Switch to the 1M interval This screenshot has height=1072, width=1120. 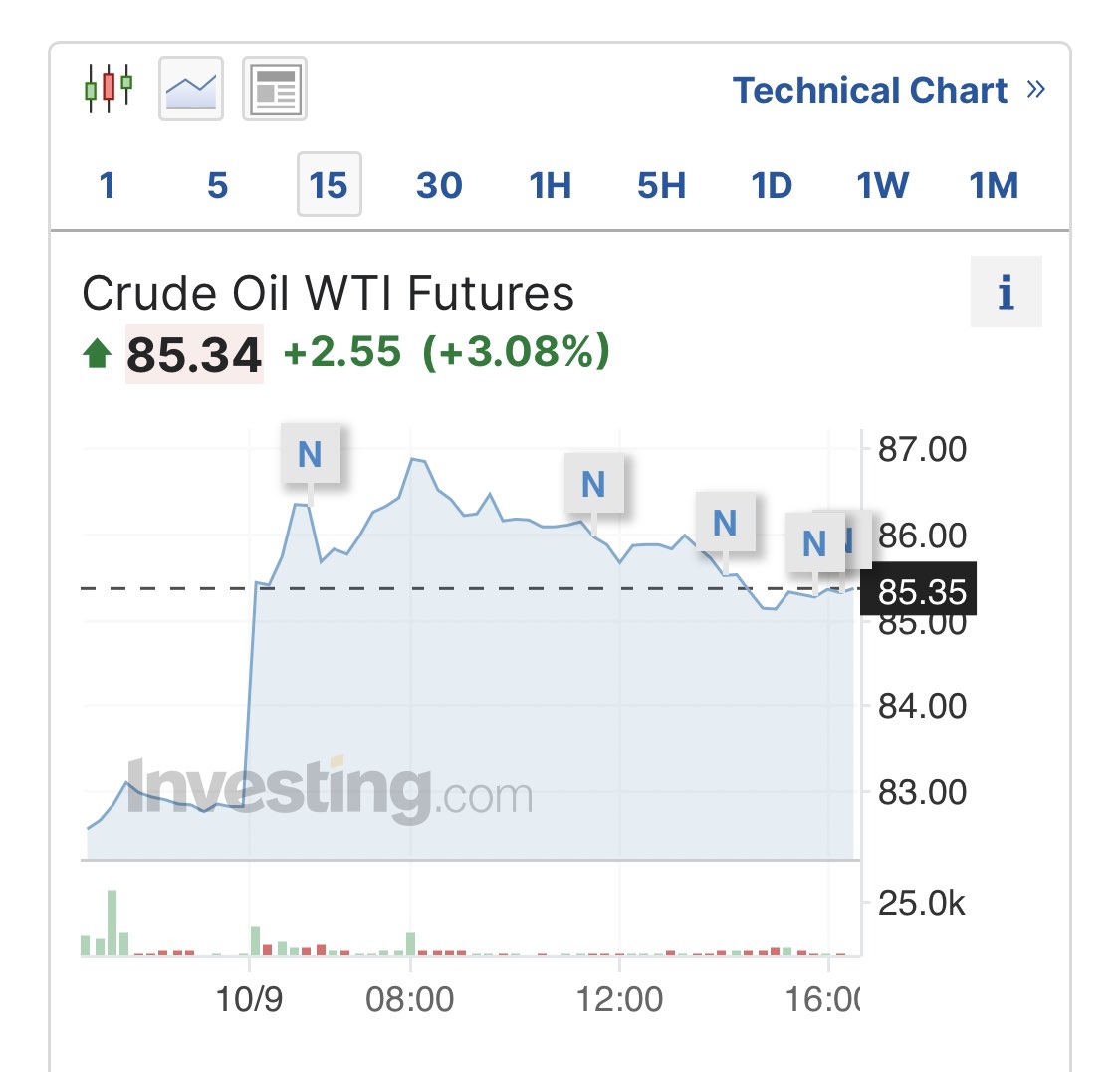click(994, 185)
